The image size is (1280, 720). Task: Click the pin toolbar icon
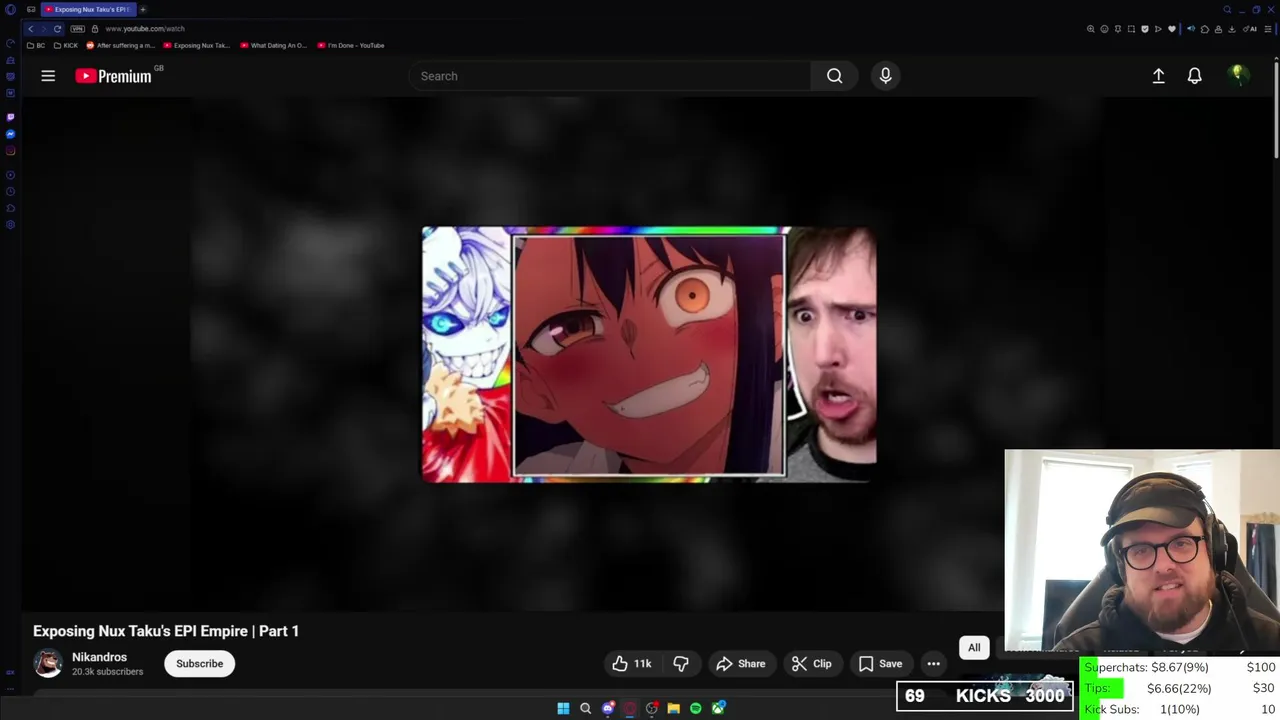[x=1118, y=29]
